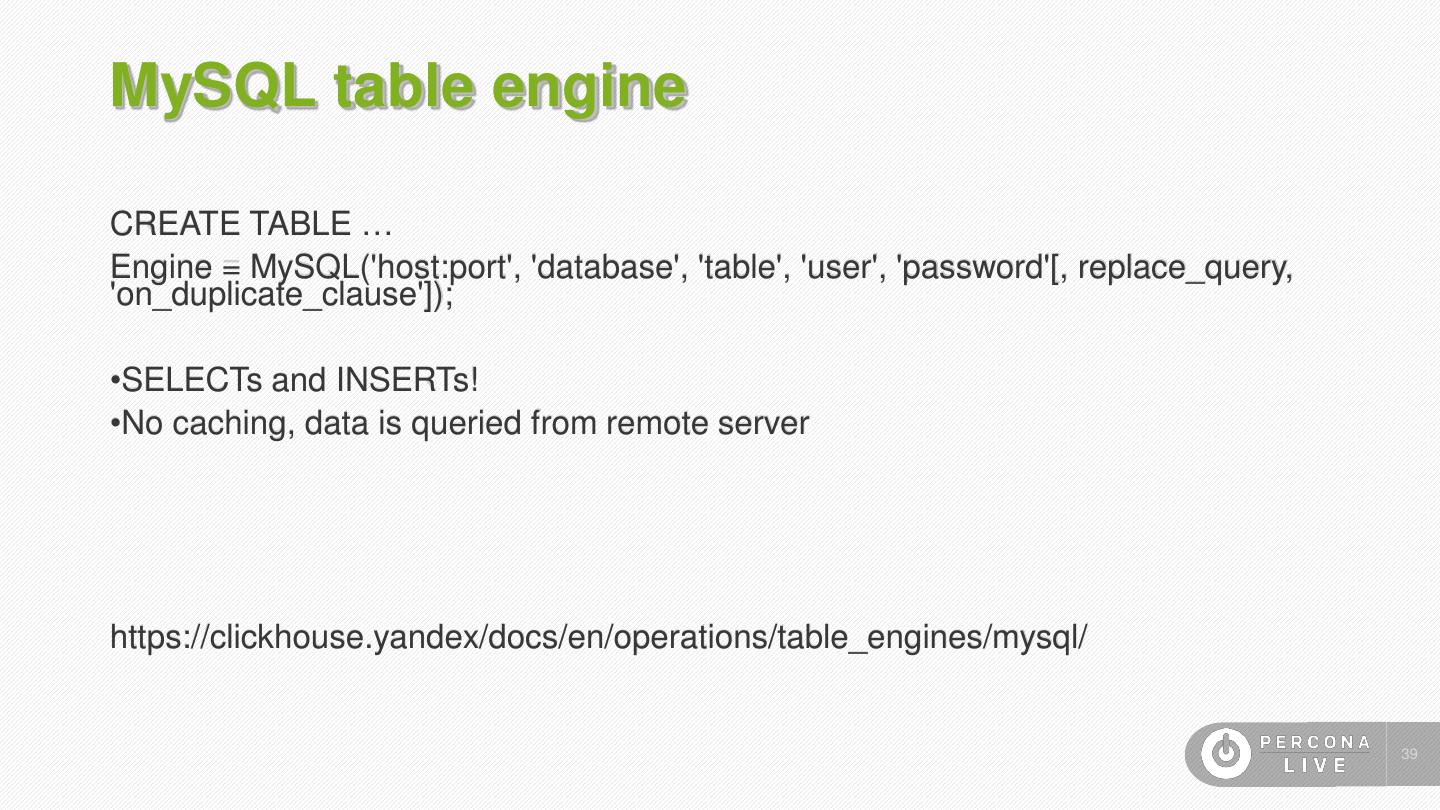The width and height of the screenshot is (1440, 810).
Task: Click the "CREATE TABLE …" text line
Action: 250,223
